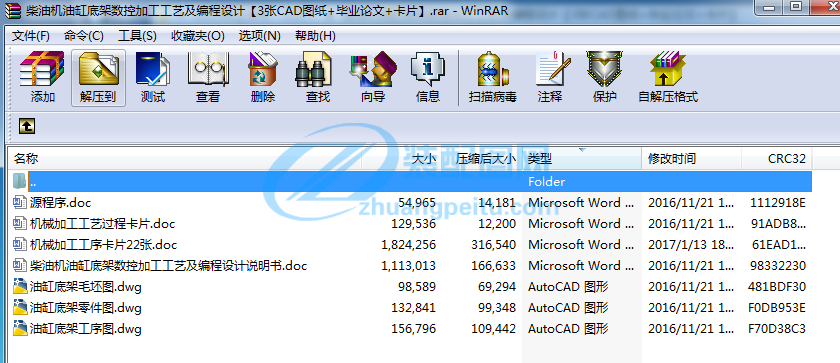
Task: Click CRC32 value 98332230
Action: point(776,266)
